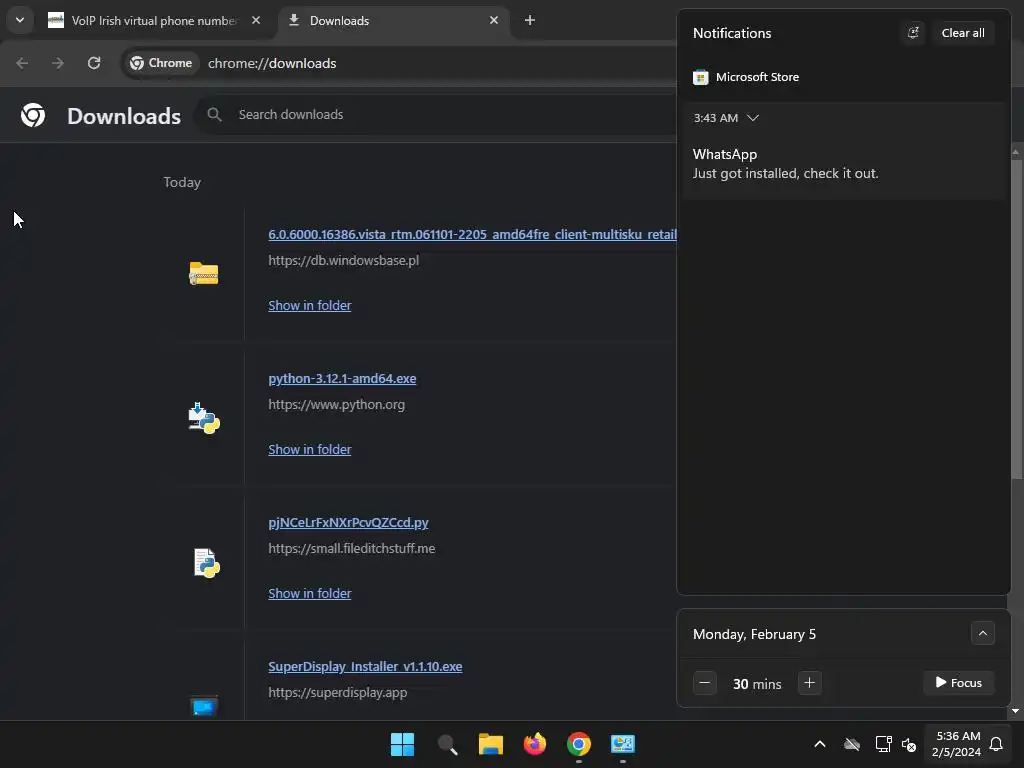1024x768 pixels.
Task: Click the notification bell icon
Action: [997, 744]
